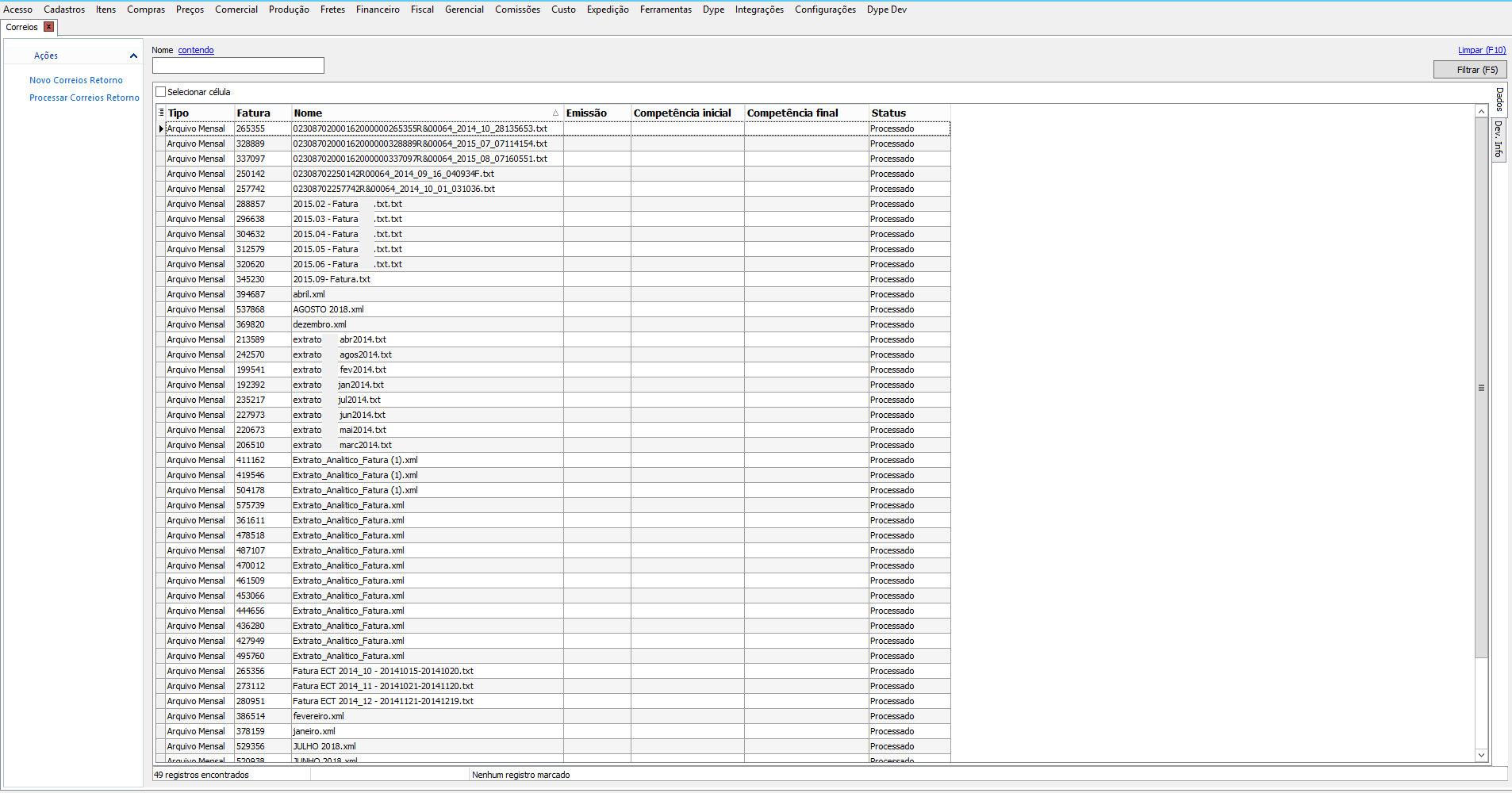Open the Gerencial menu
The height and width of the screenshot is (793, 1512).
[x=464, y=10]
